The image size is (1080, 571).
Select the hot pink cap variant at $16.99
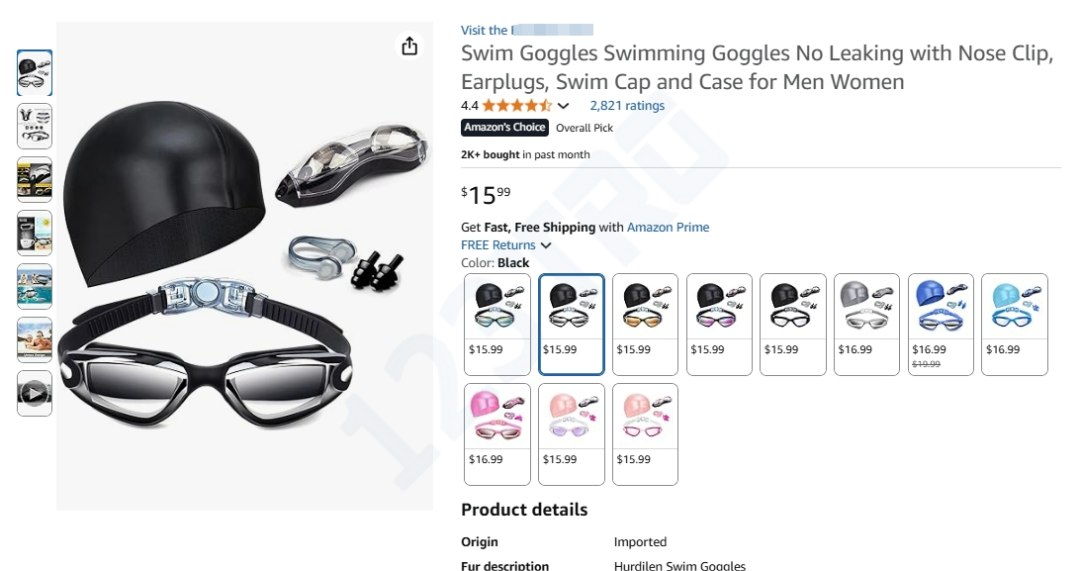coord(497,434)
